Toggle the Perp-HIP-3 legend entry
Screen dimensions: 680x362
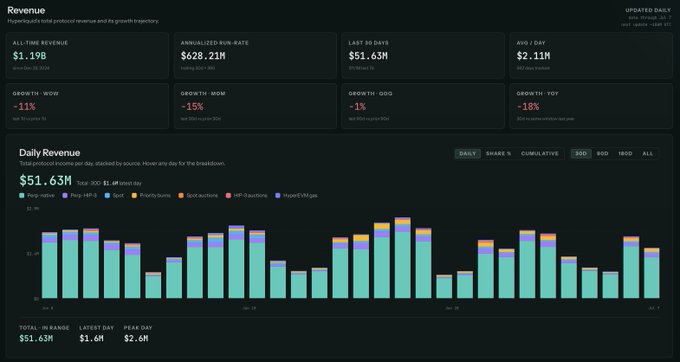(x=80, y=196)
